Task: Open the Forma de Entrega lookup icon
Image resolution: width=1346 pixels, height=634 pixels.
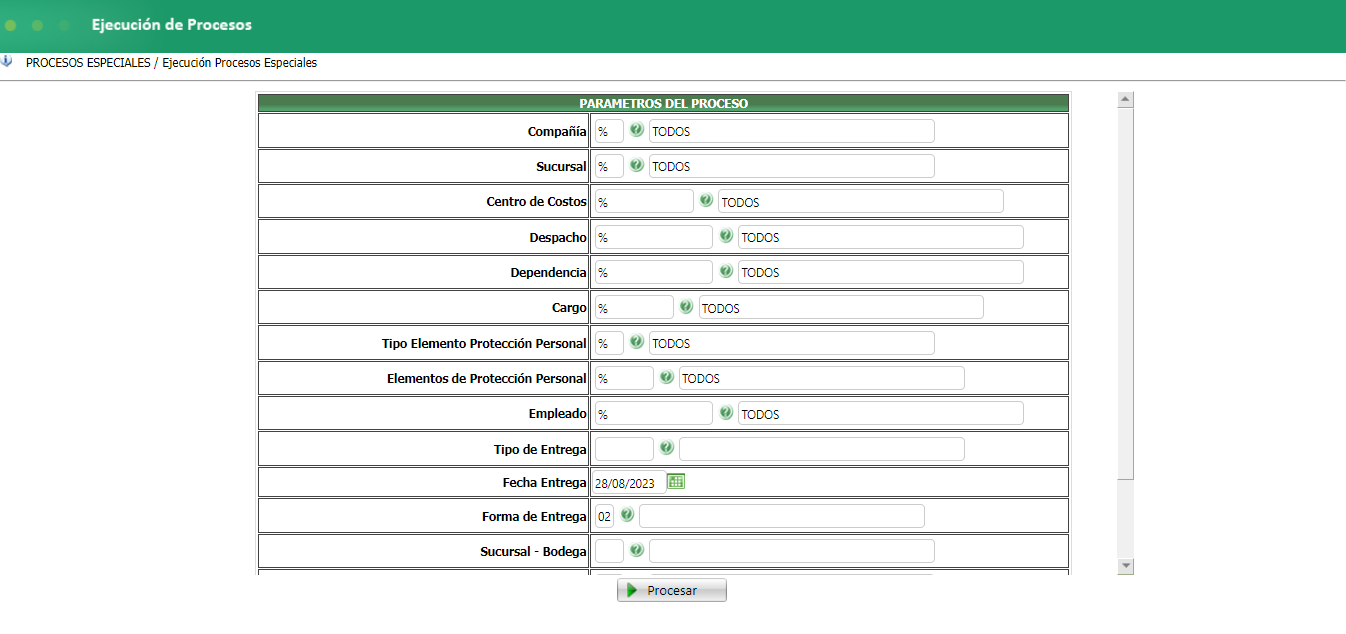Action: [x=627, y=515]
